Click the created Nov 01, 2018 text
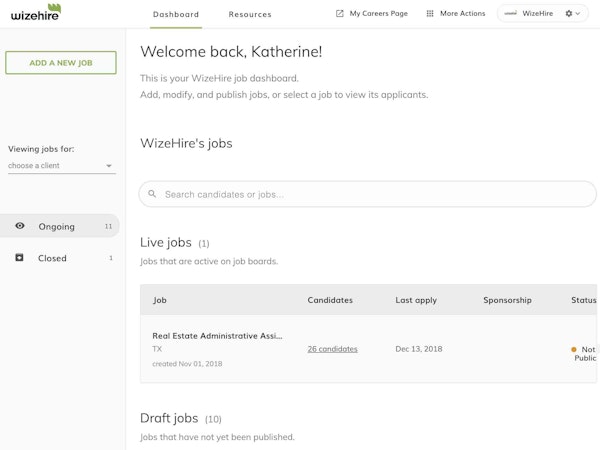Screen dimensions: 600x450 (x=187, y=364)
